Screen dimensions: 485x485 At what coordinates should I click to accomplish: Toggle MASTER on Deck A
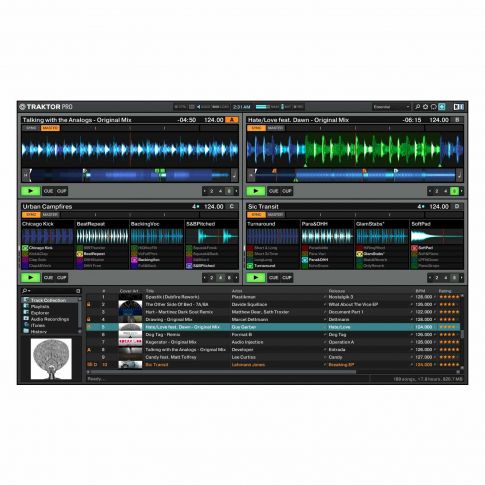click(50, 128)
